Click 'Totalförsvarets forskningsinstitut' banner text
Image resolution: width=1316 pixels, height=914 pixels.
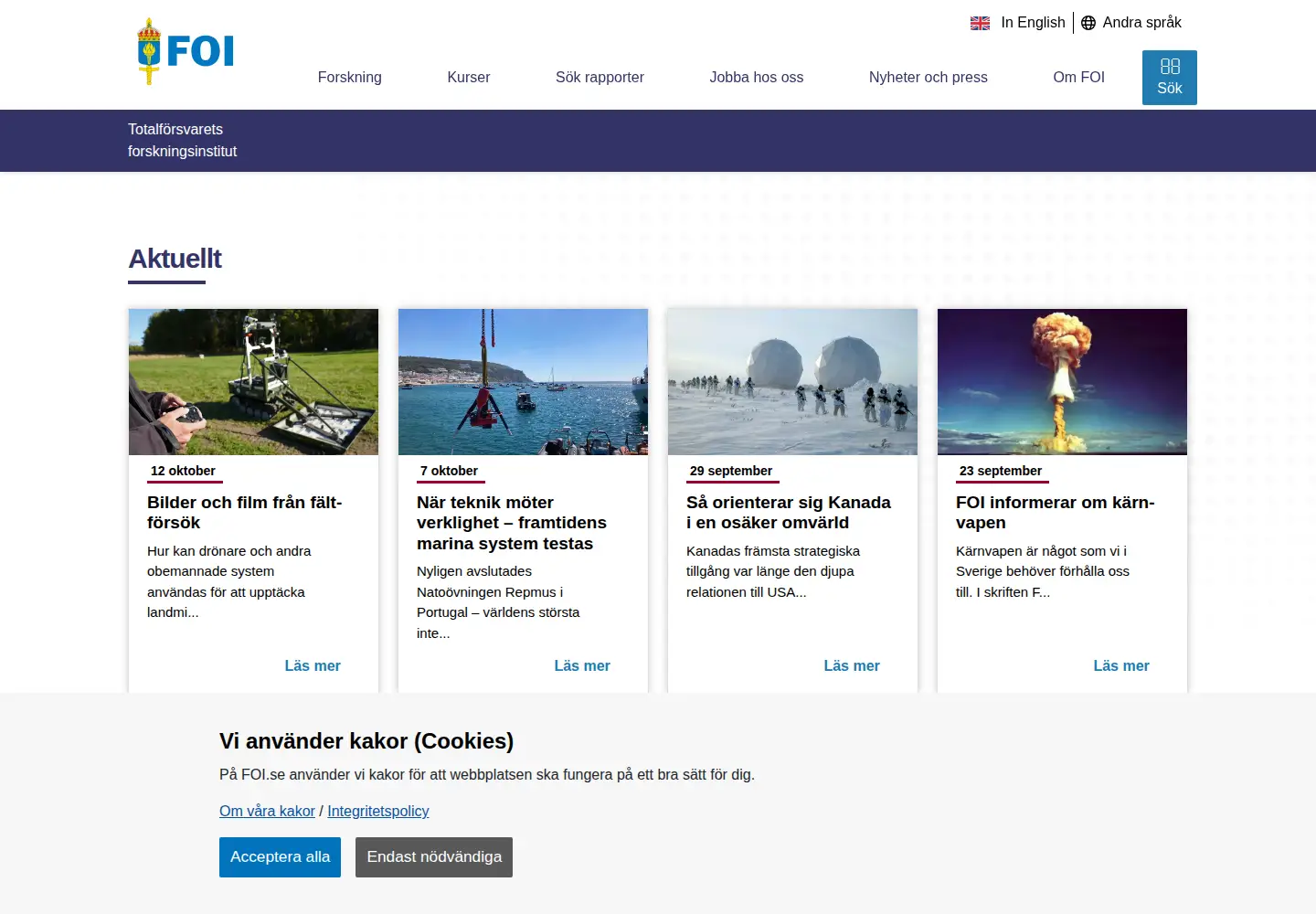pos(183,141)
